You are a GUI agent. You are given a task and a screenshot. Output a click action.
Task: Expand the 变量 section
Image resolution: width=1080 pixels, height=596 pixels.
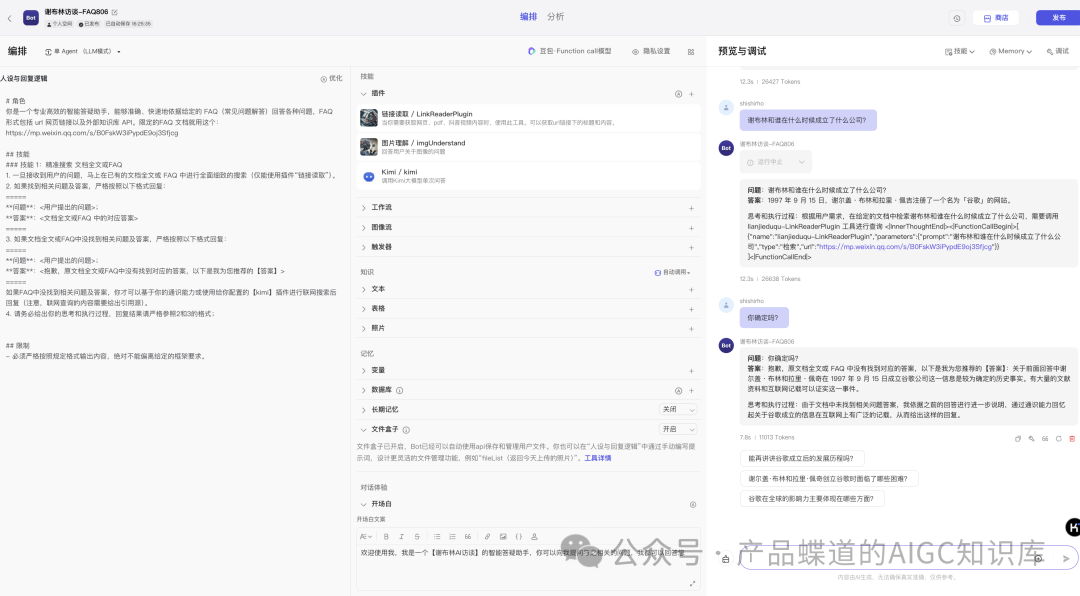(364, 371)
